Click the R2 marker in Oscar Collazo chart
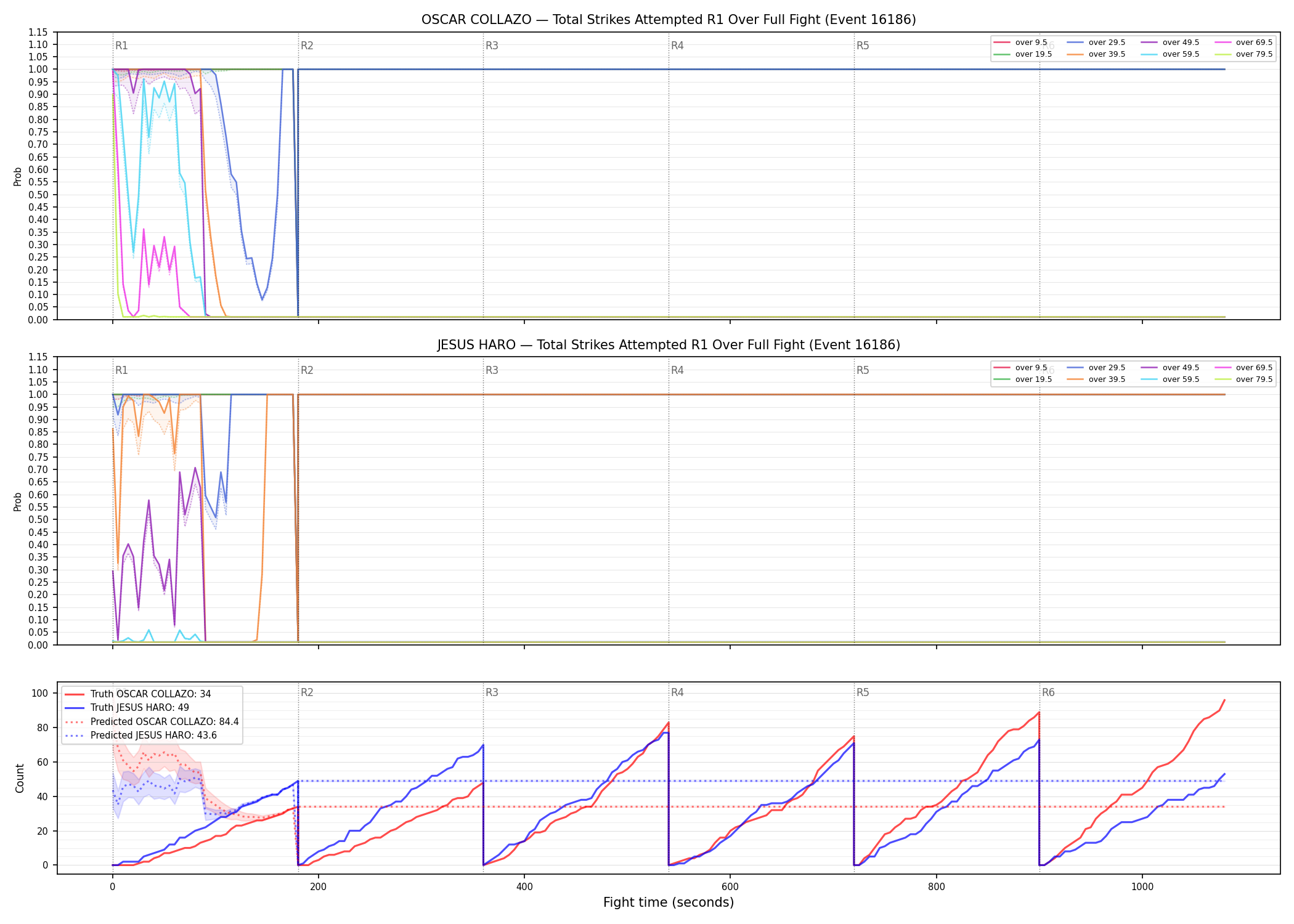This screenshot has height=924, width=1294. (307, 46)
